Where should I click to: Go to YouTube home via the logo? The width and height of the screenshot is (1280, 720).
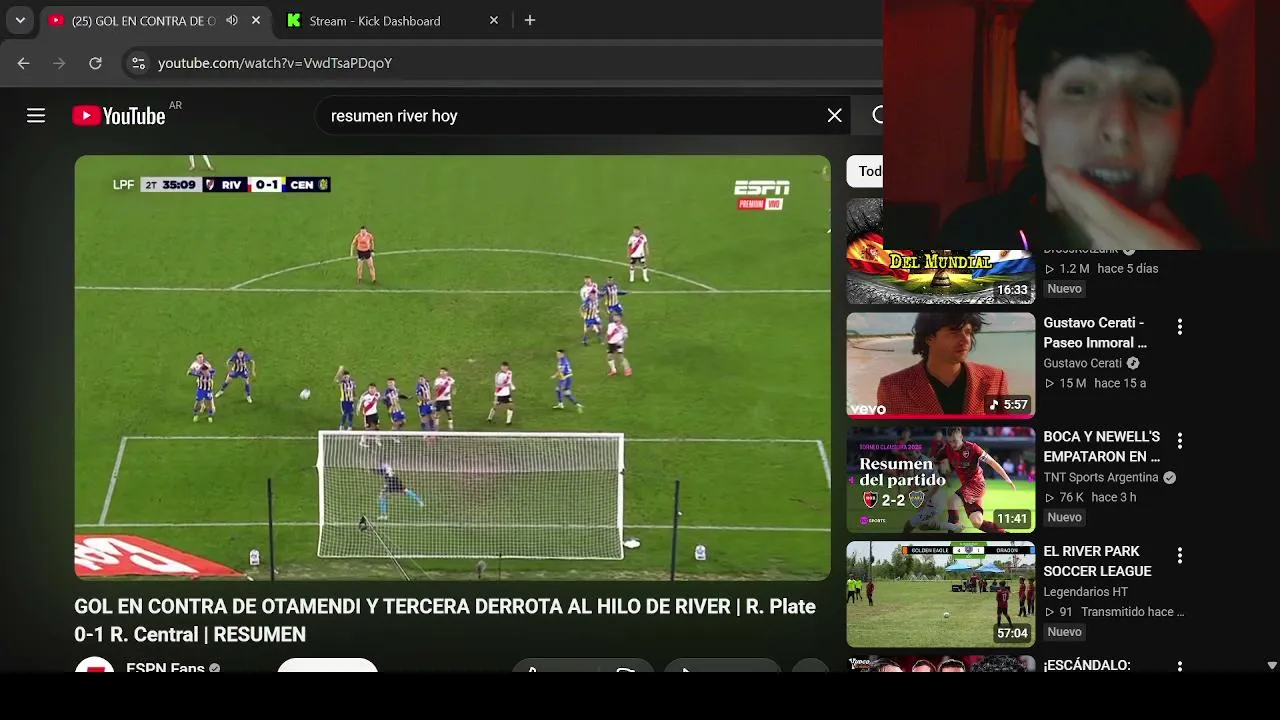(119, 116)
